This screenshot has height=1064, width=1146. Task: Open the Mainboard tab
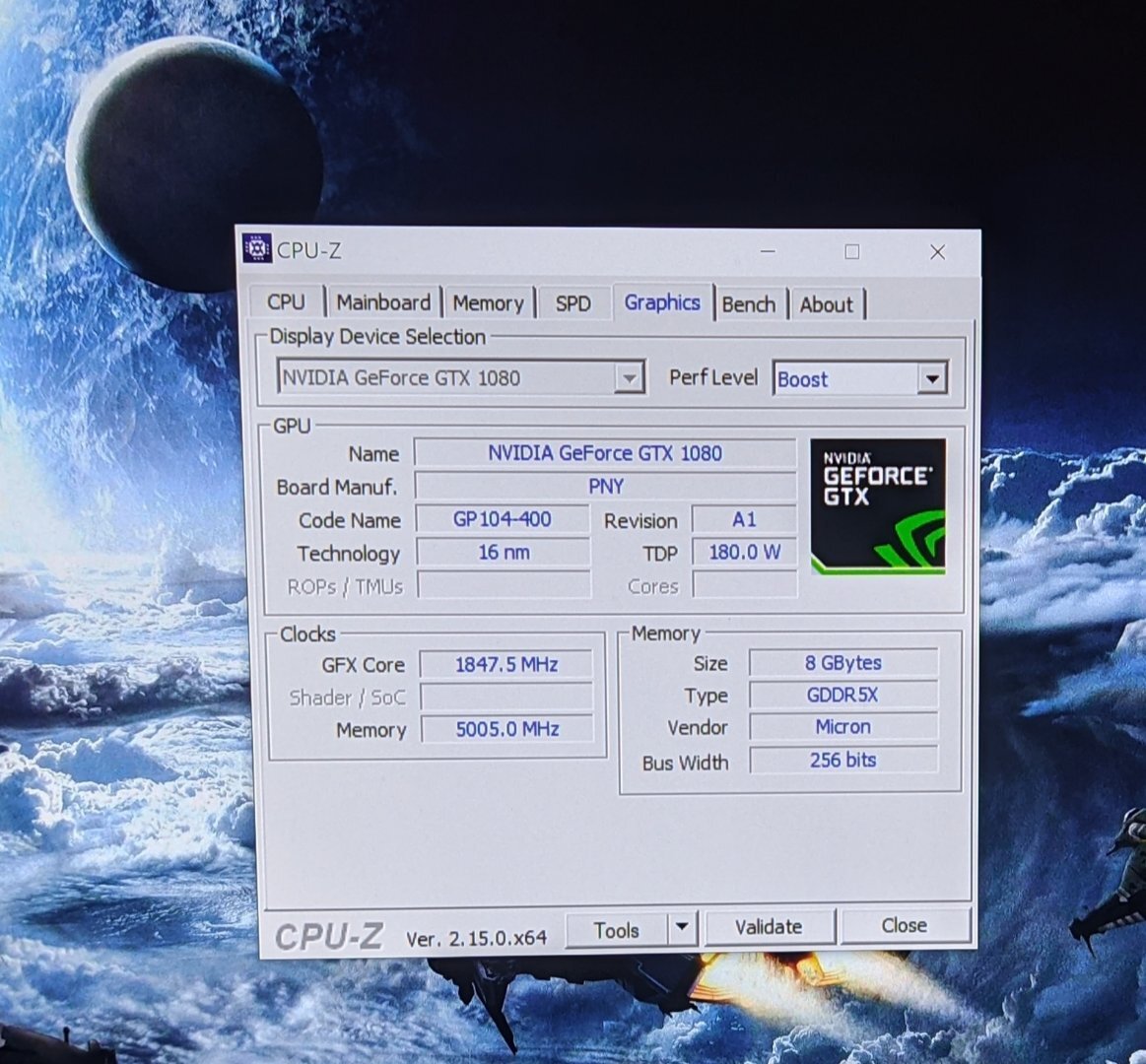383,302
